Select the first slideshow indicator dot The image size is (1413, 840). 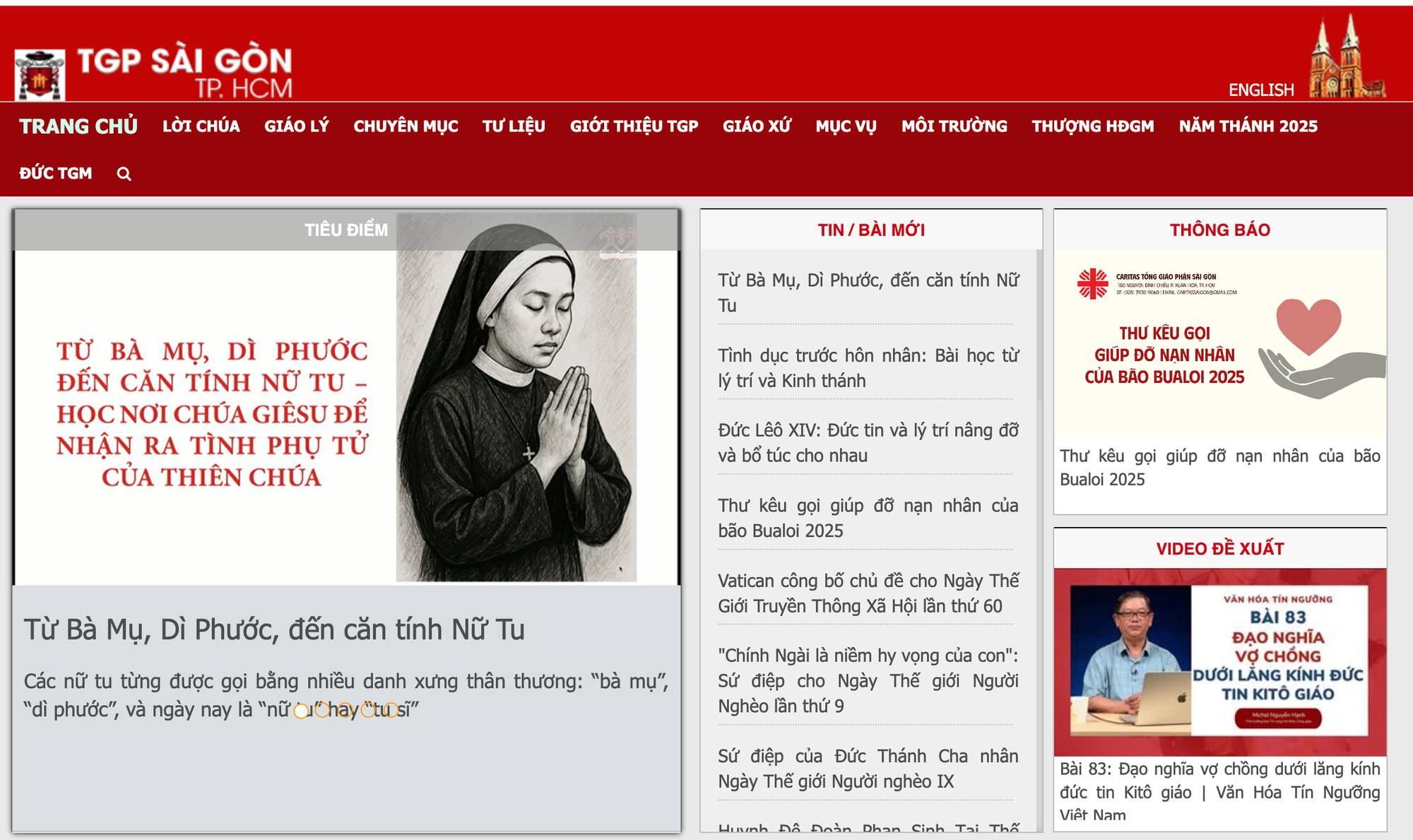click(301, 711)
